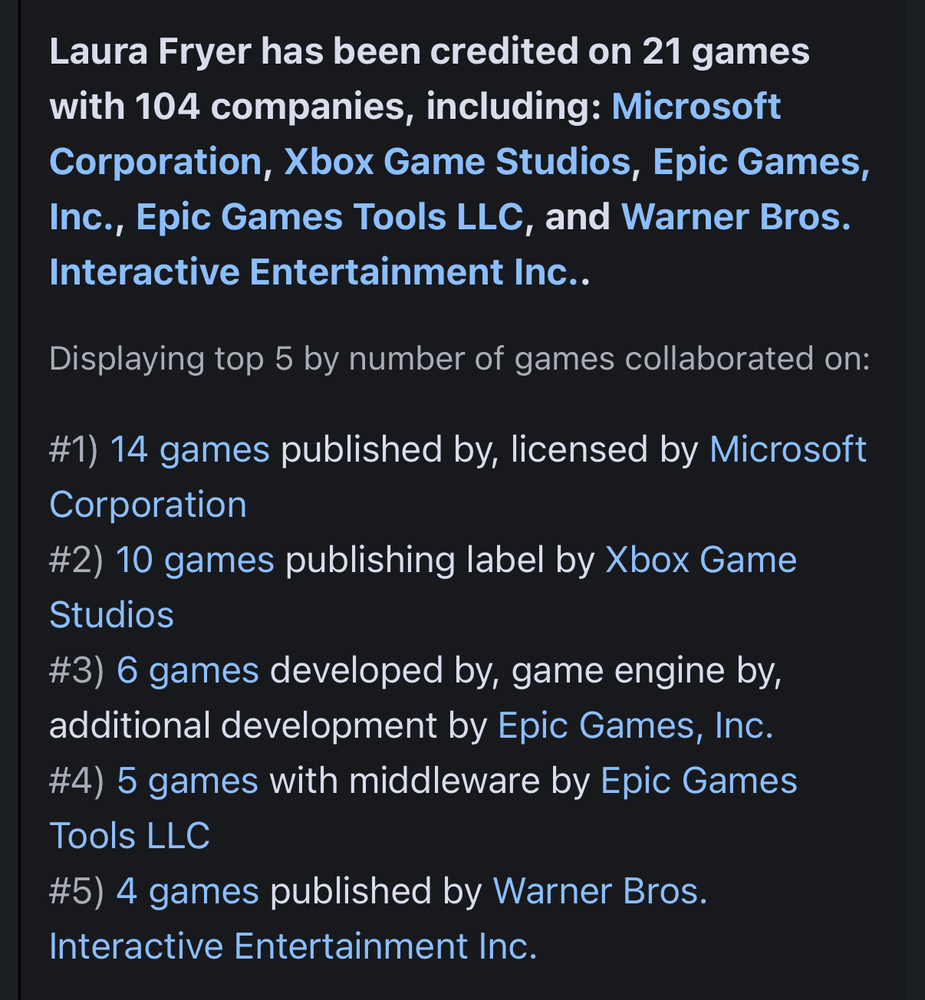Viewport: 925px width, 1000px height.
Task: View the 10 games link
Action: click(x=195, y=561)
